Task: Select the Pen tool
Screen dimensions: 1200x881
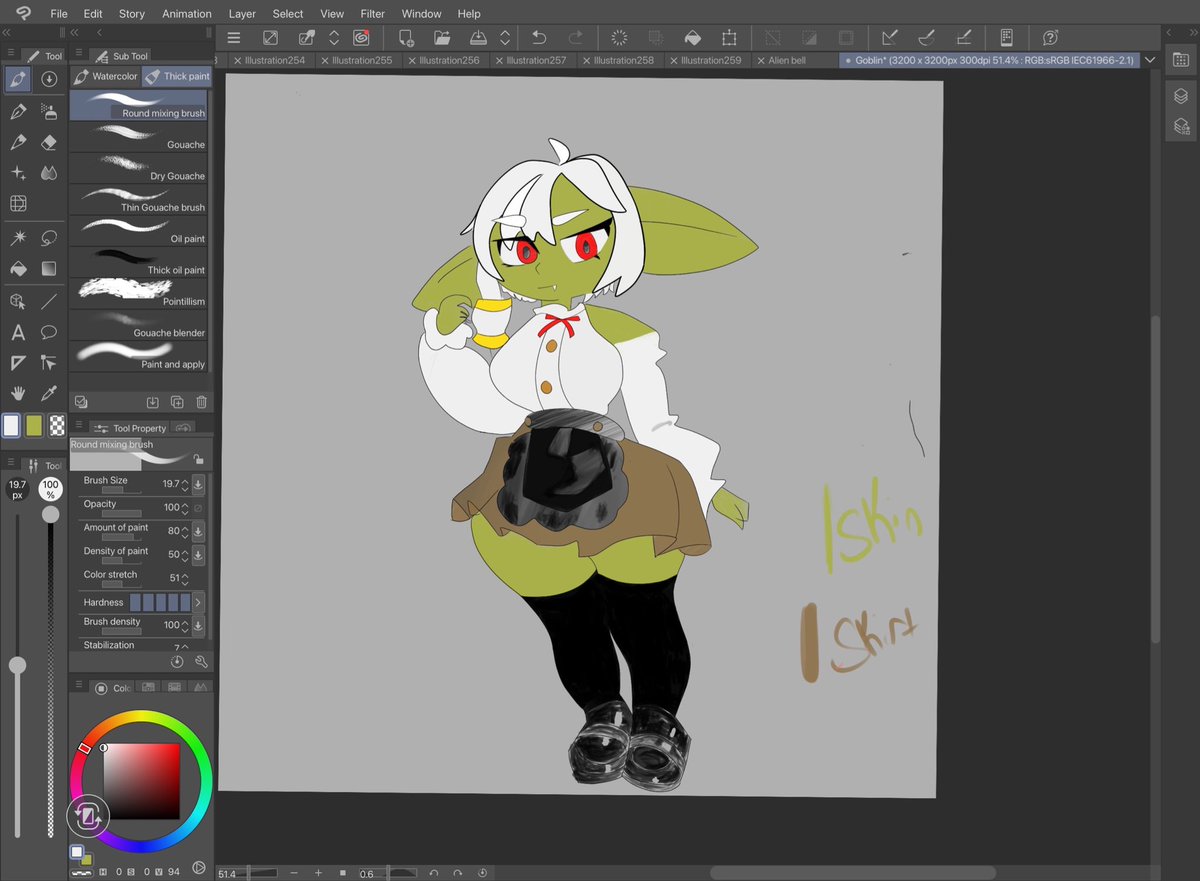Action: click(x=18, y=111)
